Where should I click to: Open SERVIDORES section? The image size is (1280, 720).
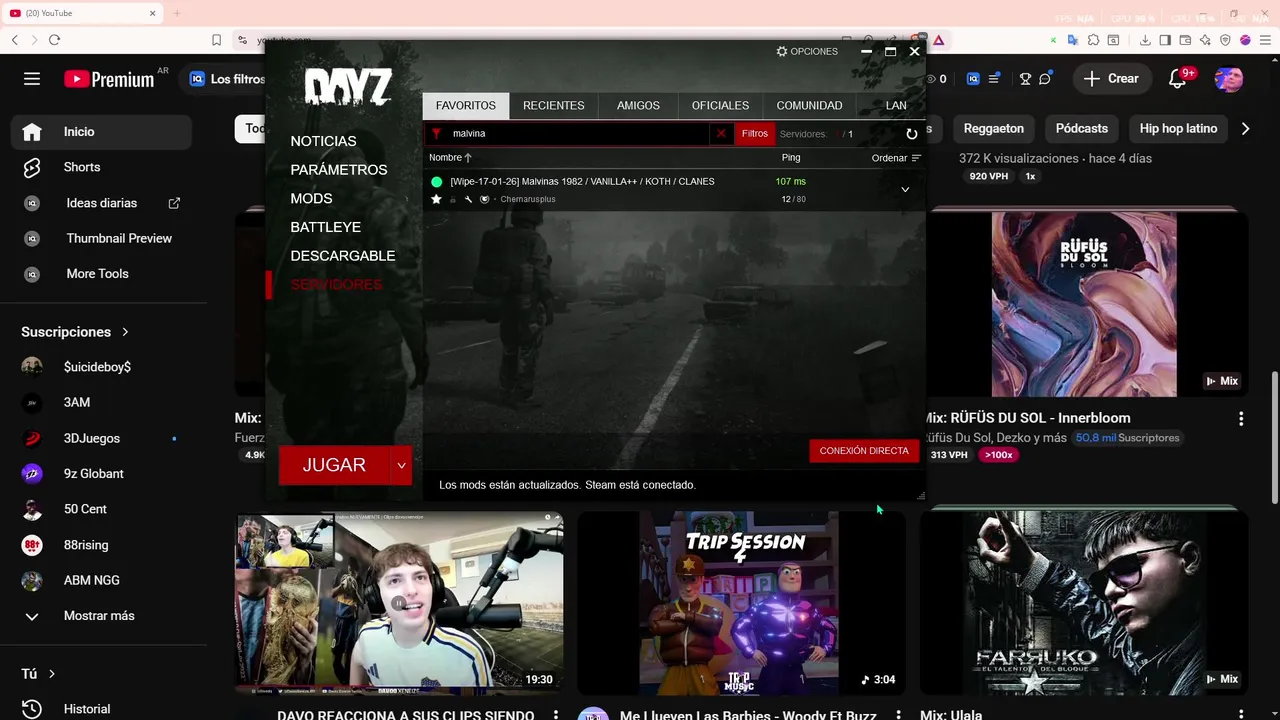point(336,285)
